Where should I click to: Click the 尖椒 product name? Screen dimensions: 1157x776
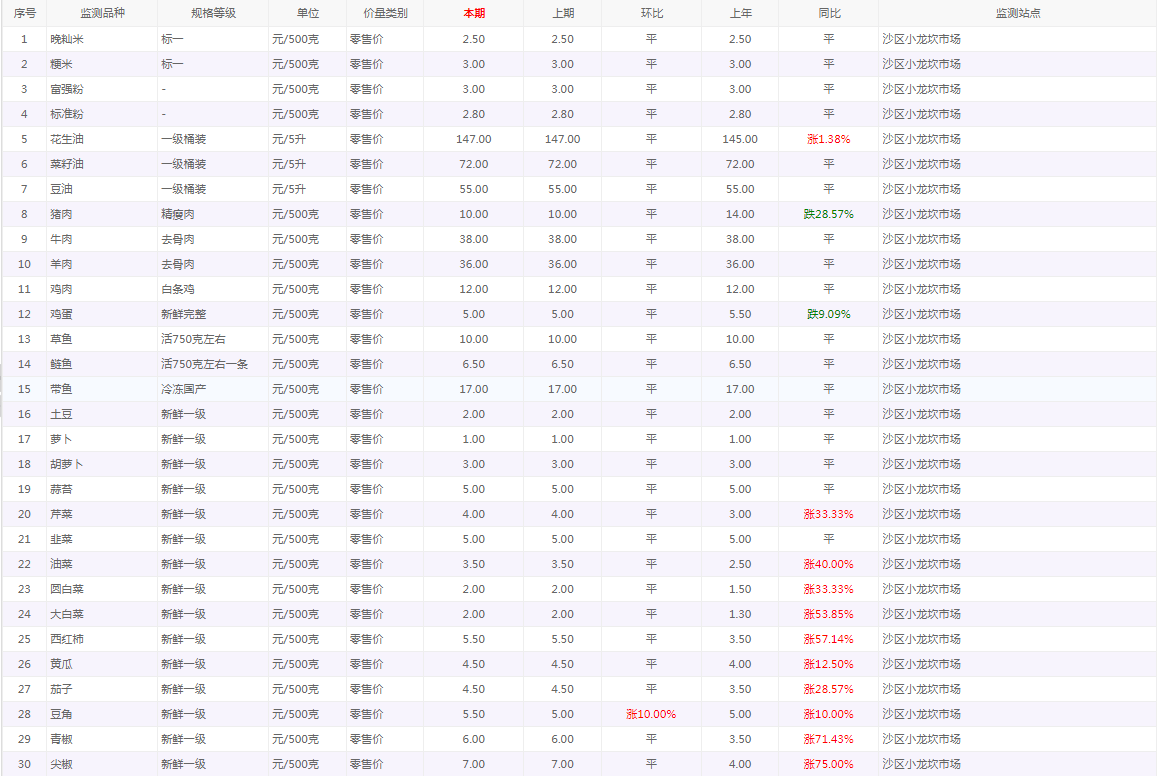[62, 764]
